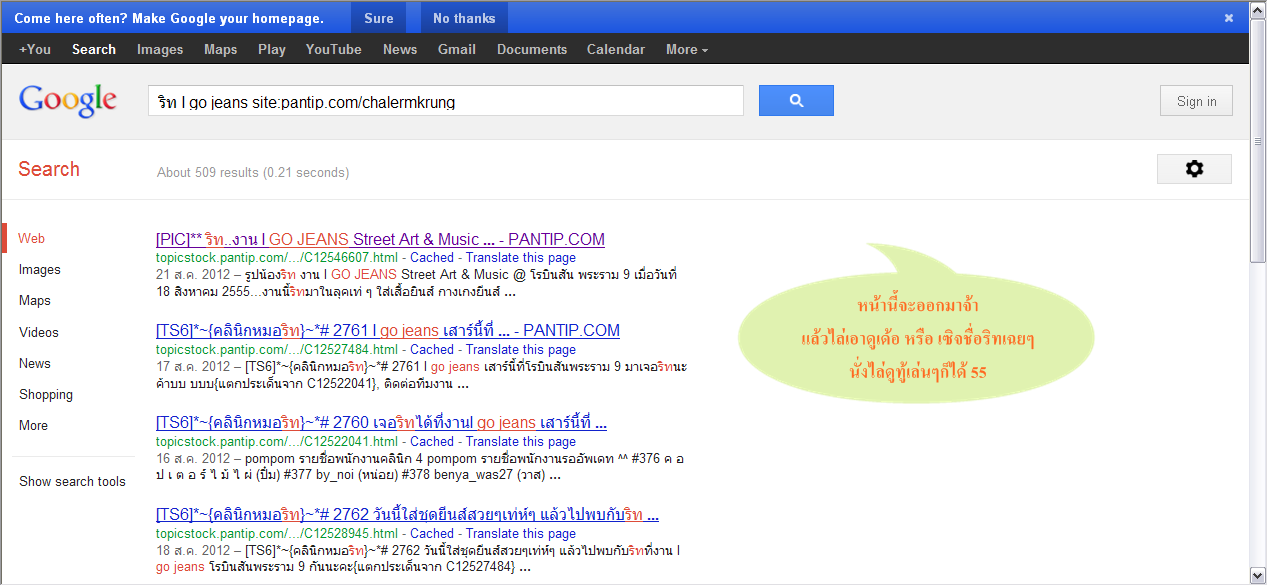The height and width of the screenshot is (586, 1268).
Task: Select News in the left sidebar
Action: pyautogui.click(x=35, y=363)
